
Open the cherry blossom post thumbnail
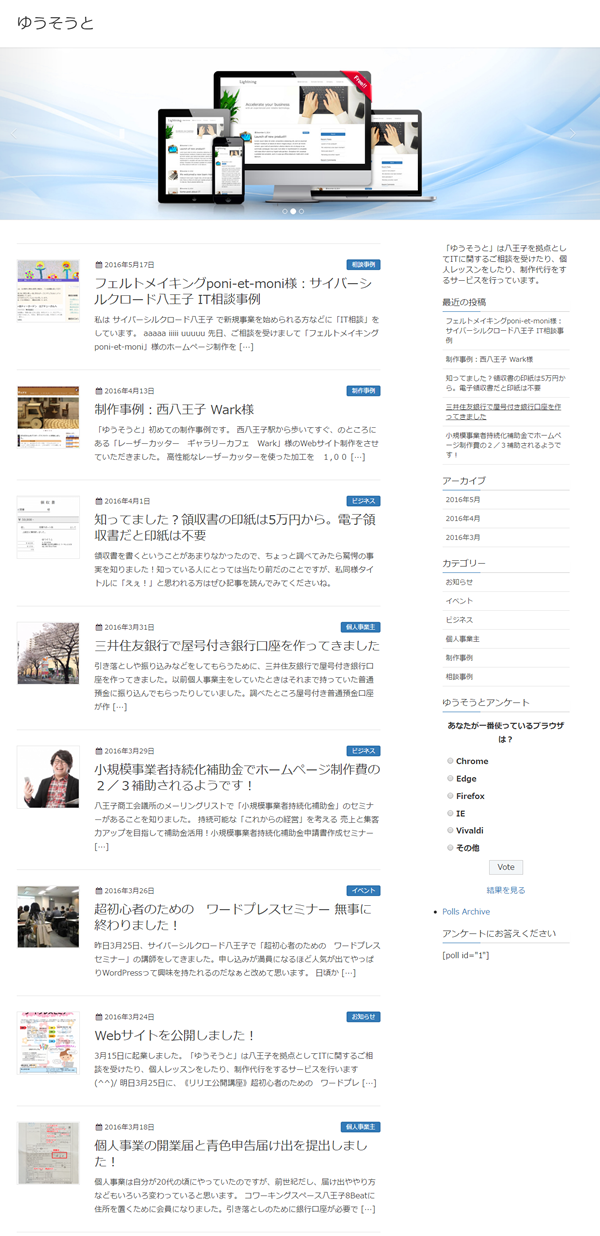(x=48, y=653)
